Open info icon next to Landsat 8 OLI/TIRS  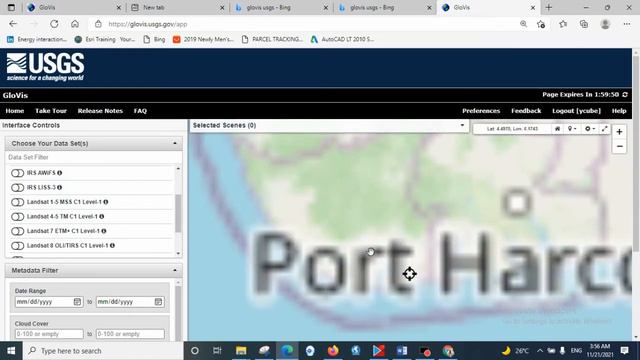112,245
